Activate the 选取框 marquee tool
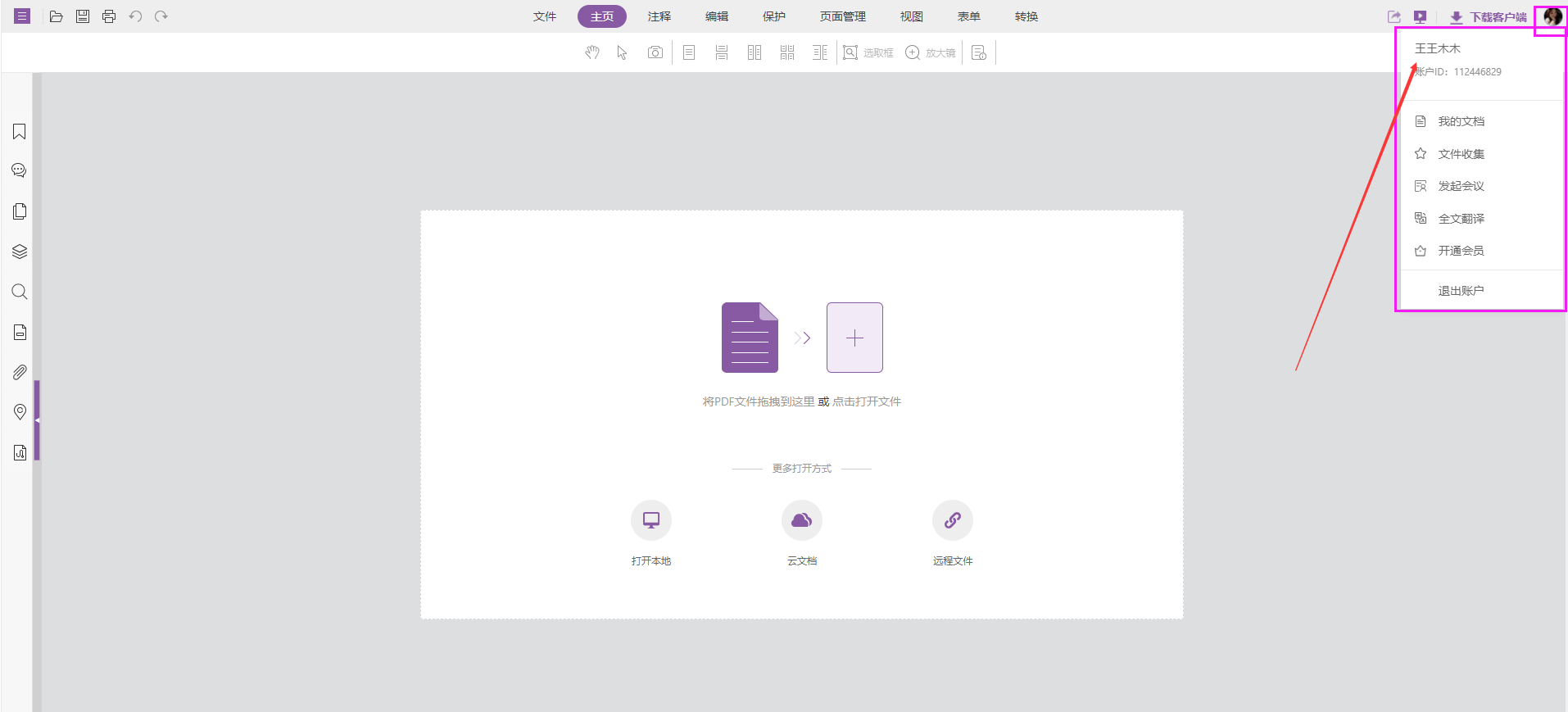The image size is (1568, 712). pos(868,52)
